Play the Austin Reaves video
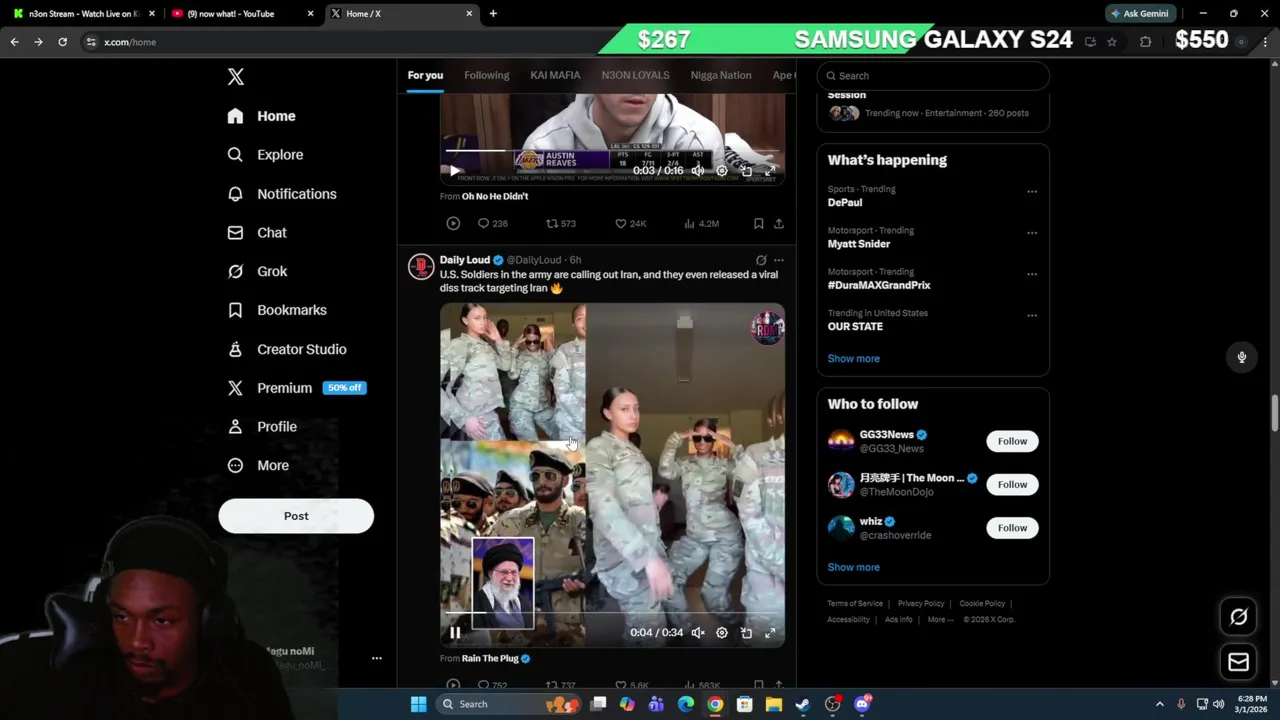Screen dimensions: 1280x720 454,171
